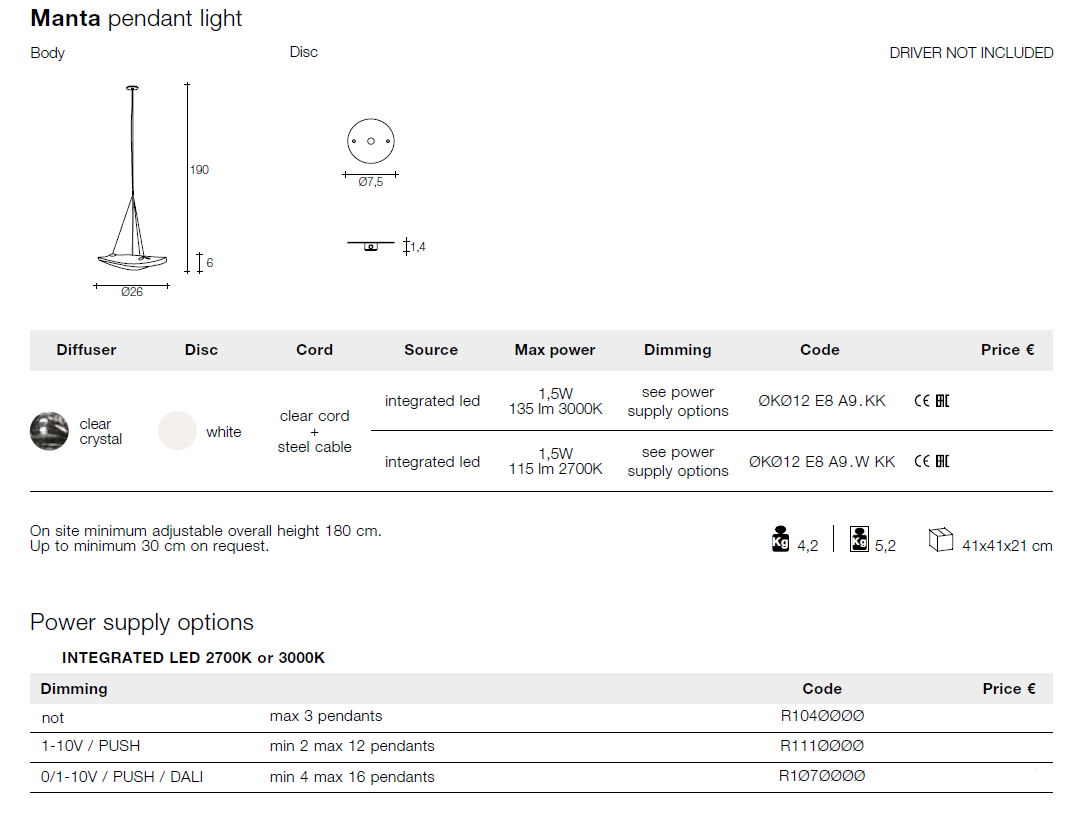Click the pendant body drawing
1076x813 pixels.
(x=132, y=177)
